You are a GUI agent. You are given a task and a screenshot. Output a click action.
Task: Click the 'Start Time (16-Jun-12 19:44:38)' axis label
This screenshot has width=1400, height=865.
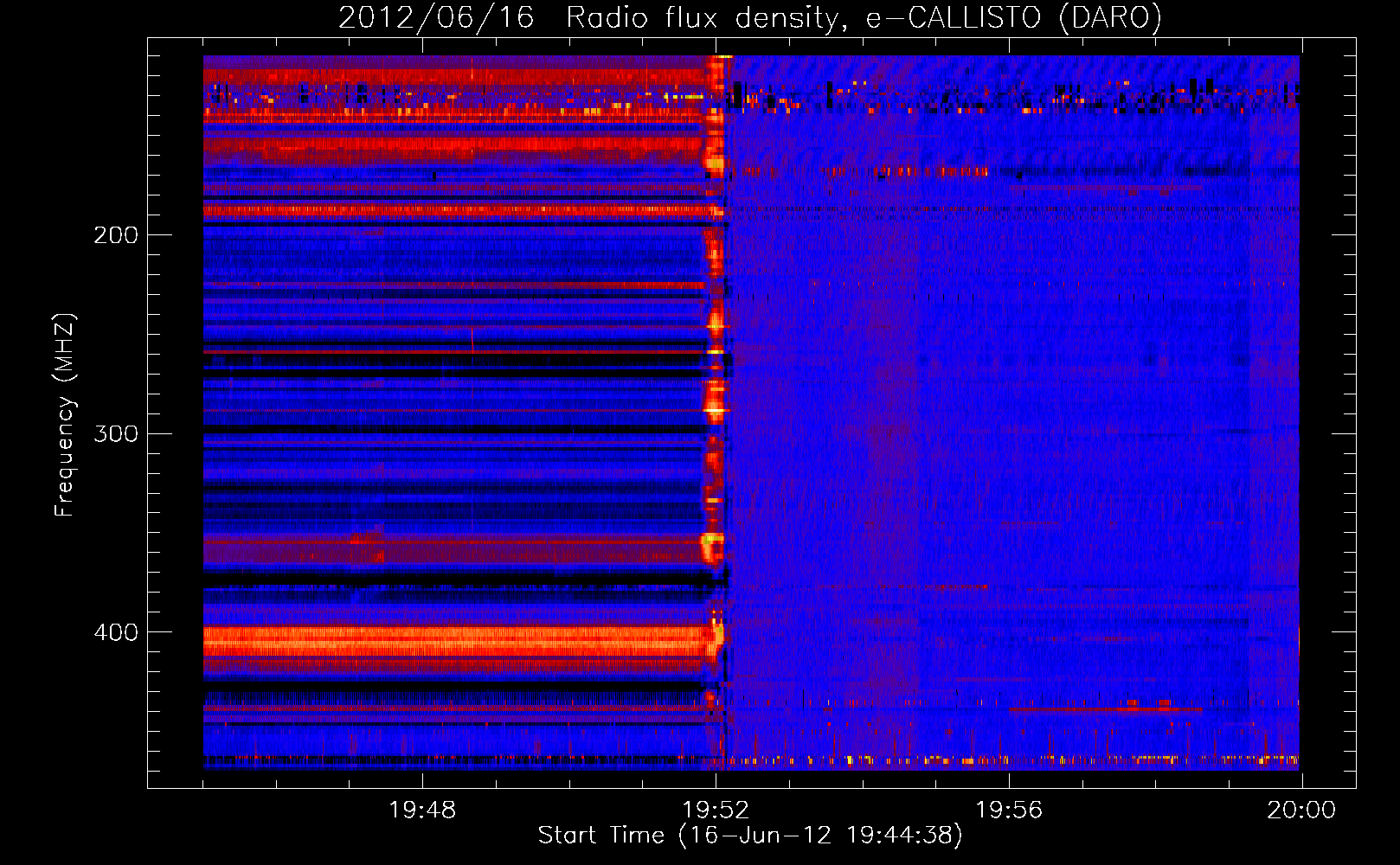[750, 836]
